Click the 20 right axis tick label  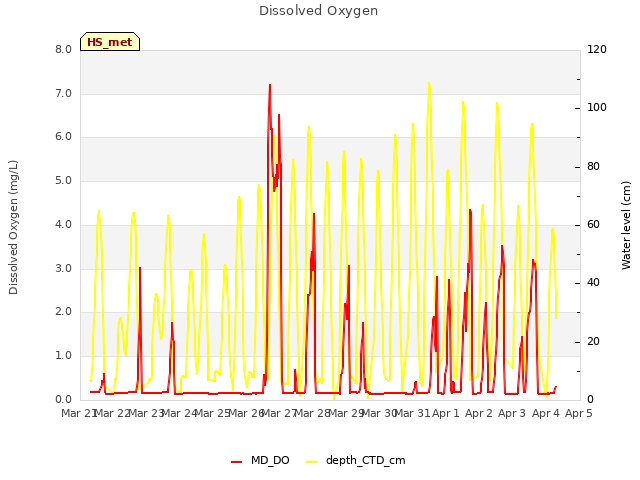pos(593,341)
